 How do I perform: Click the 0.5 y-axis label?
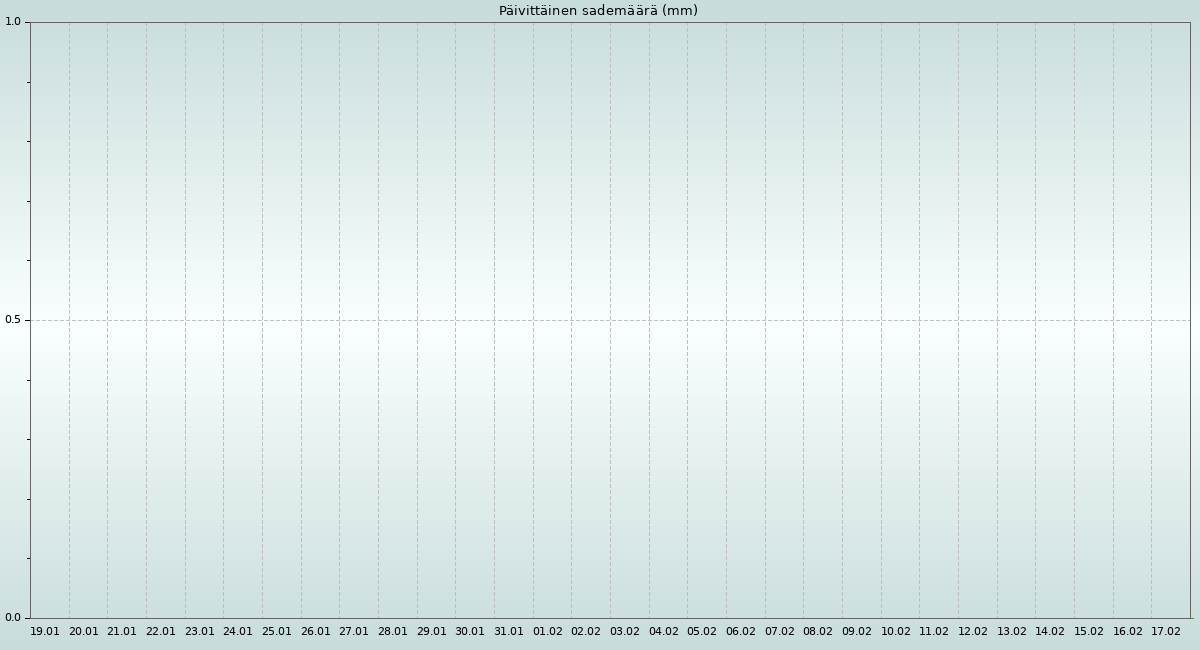point(13,320)
